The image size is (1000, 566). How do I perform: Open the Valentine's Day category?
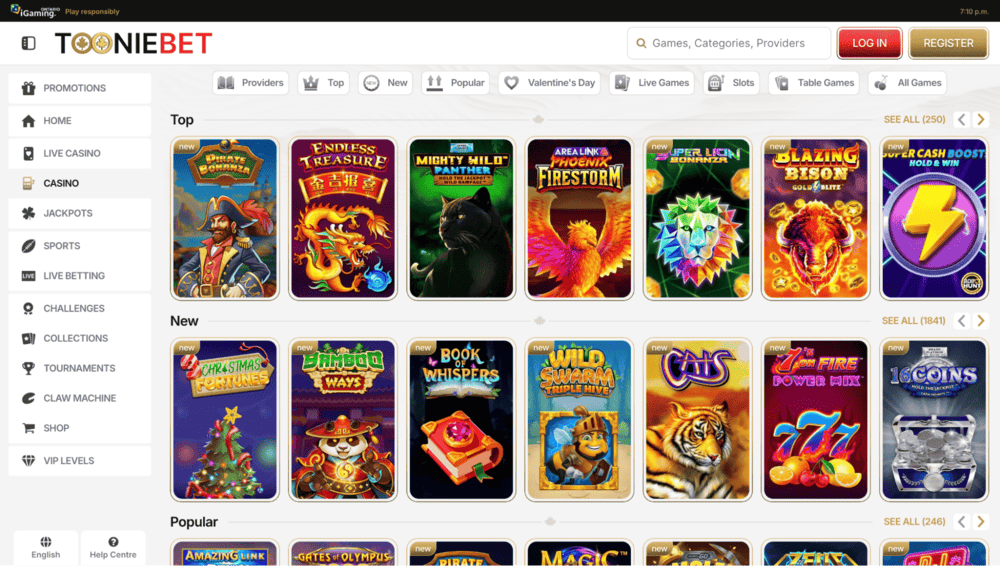(x=549, y=83)
